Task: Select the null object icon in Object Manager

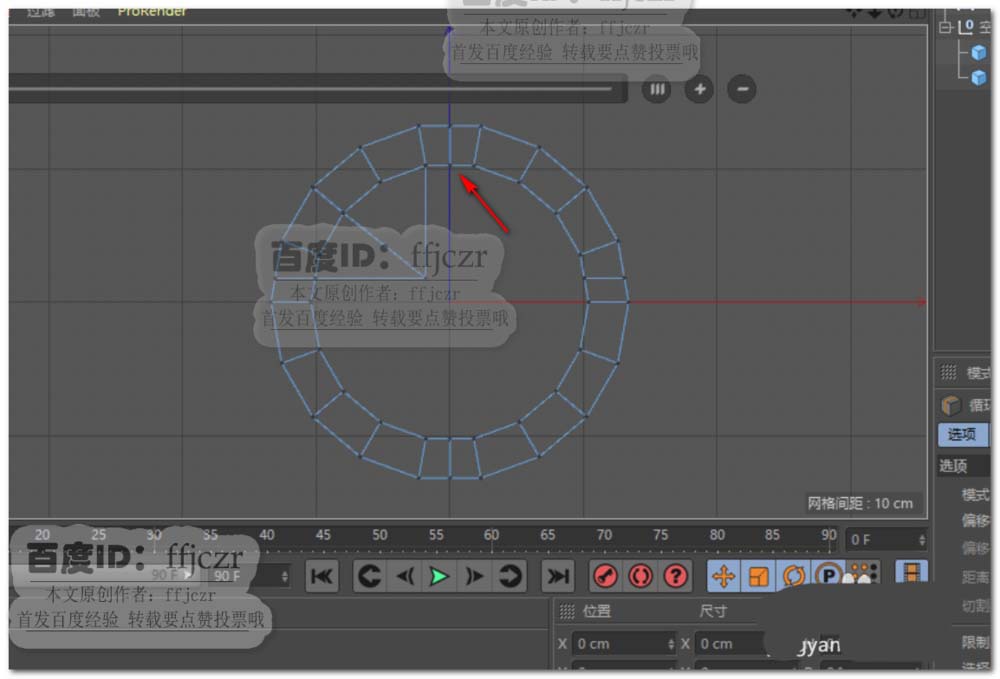Action: click(x=966, y=27)
